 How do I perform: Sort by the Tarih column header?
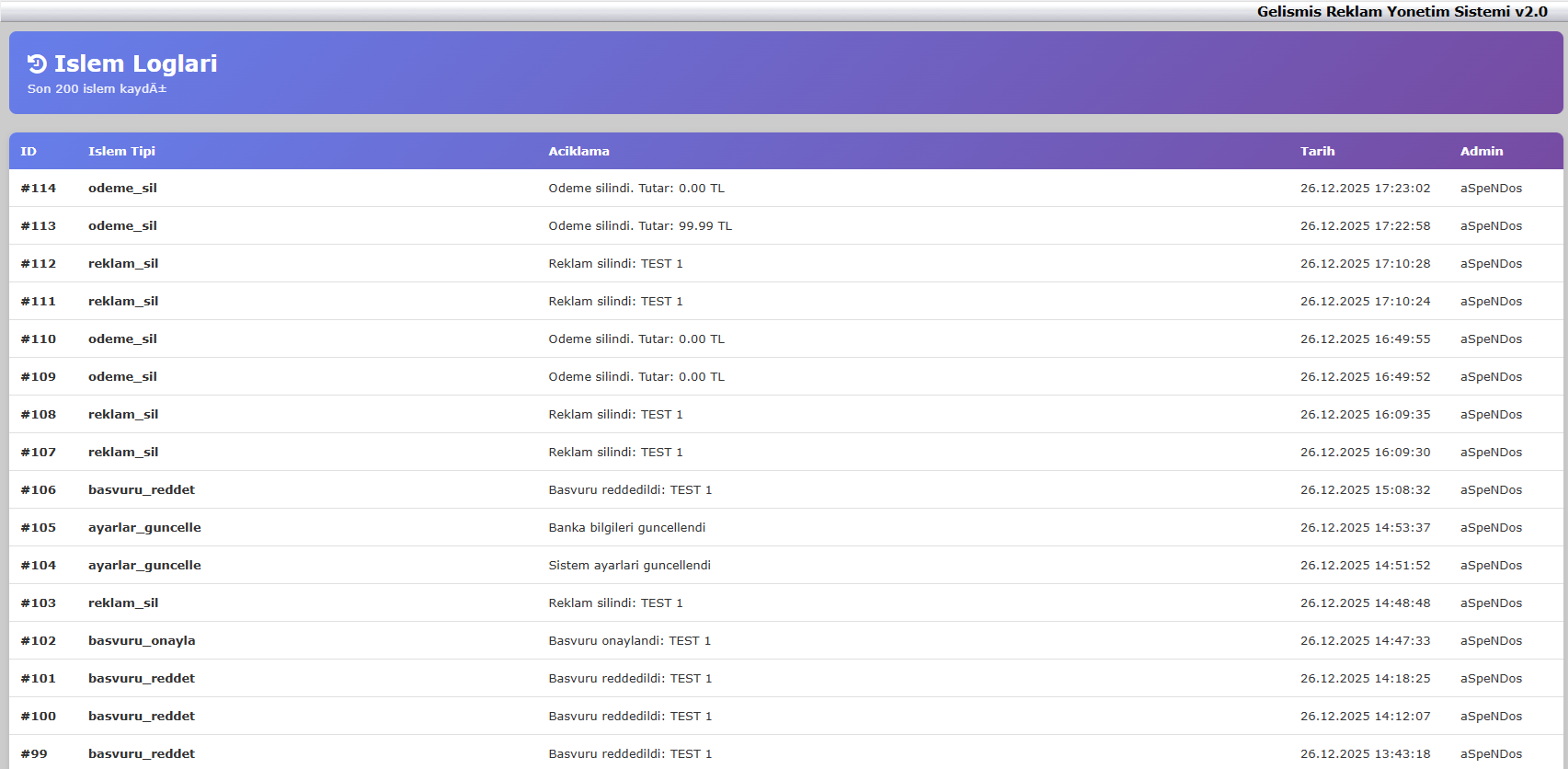(1317, 152)
